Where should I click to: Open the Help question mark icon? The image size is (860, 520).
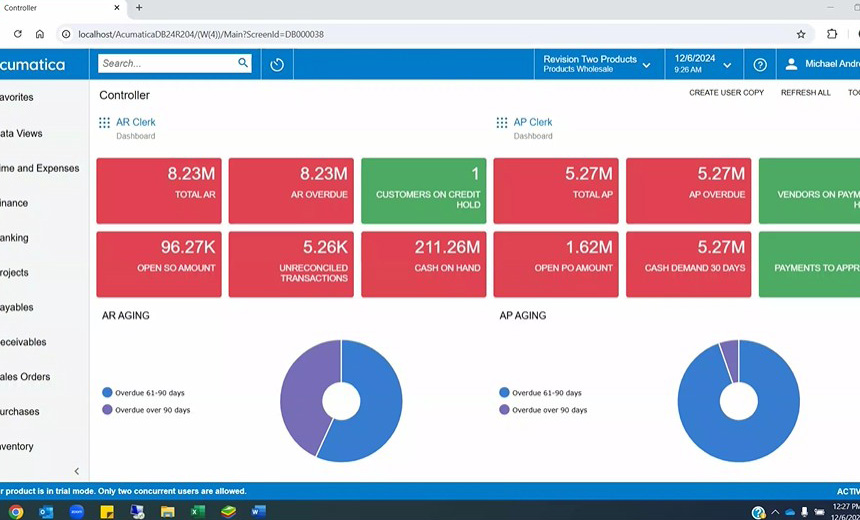[760, 65]
